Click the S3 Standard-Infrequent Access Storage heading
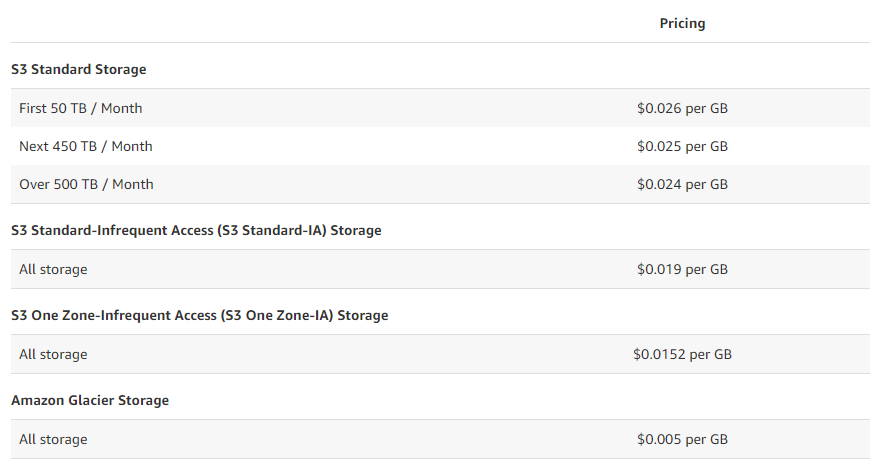 [196, 231]
